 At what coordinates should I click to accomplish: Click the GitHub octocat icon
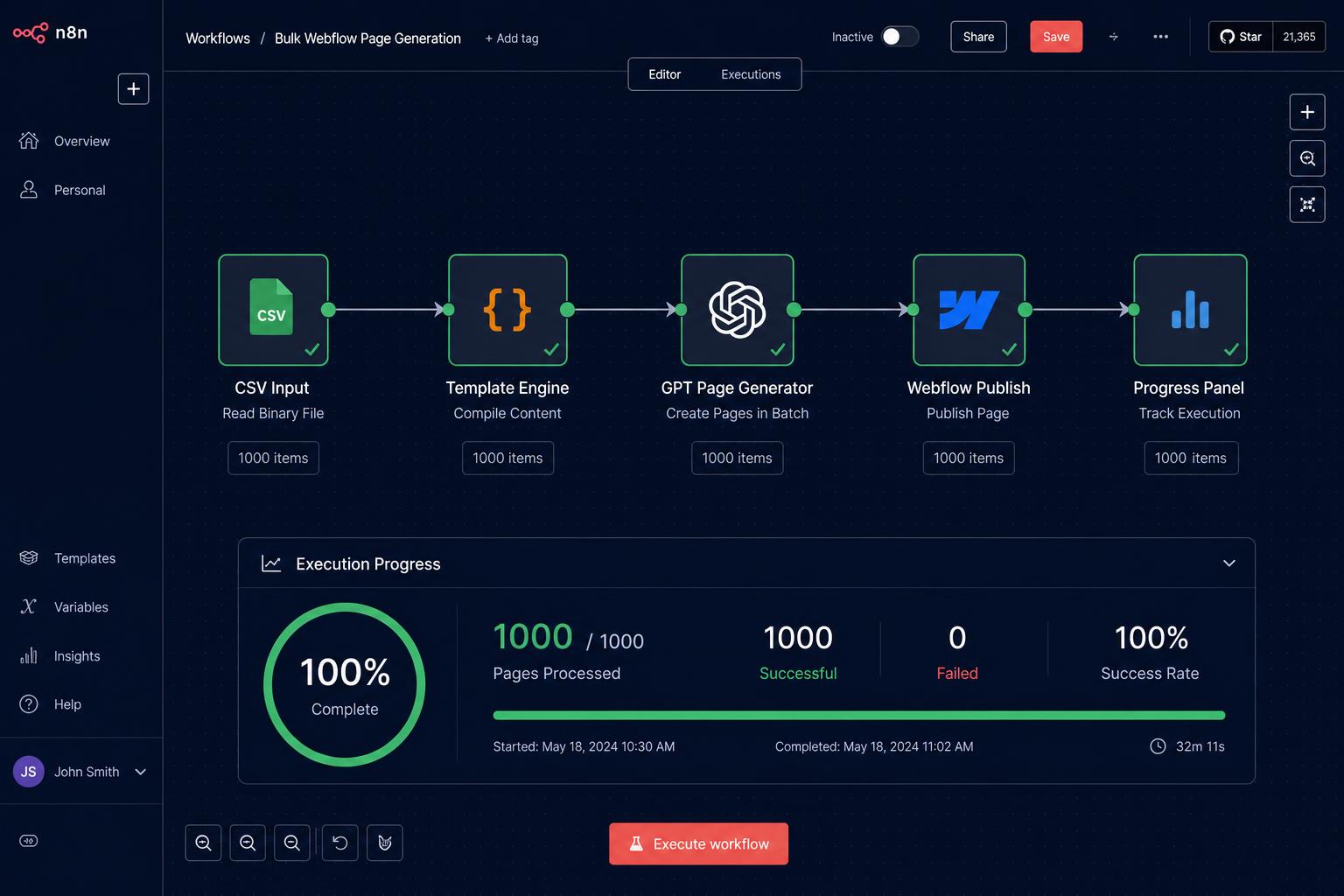[1227, 37]
